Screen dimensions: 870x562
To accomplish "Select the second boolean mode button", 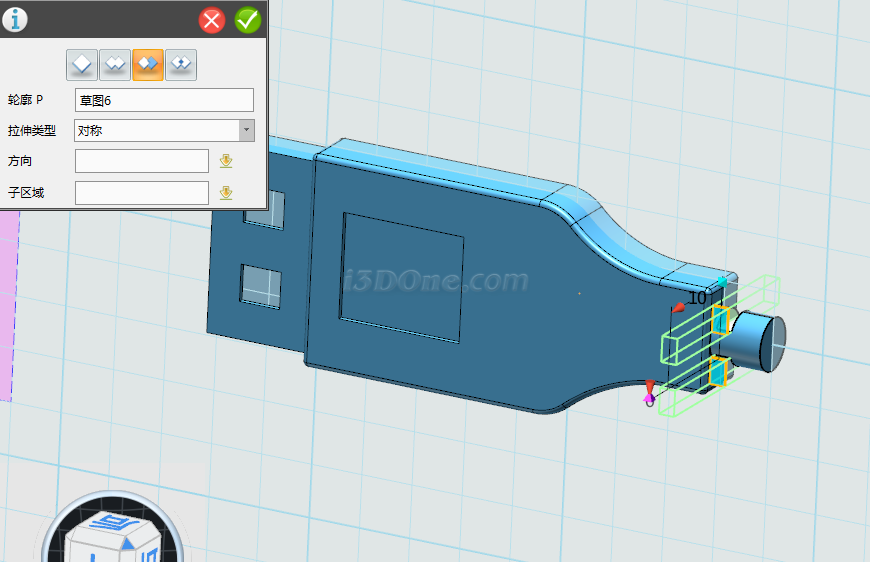I will (x=115, y=64).
